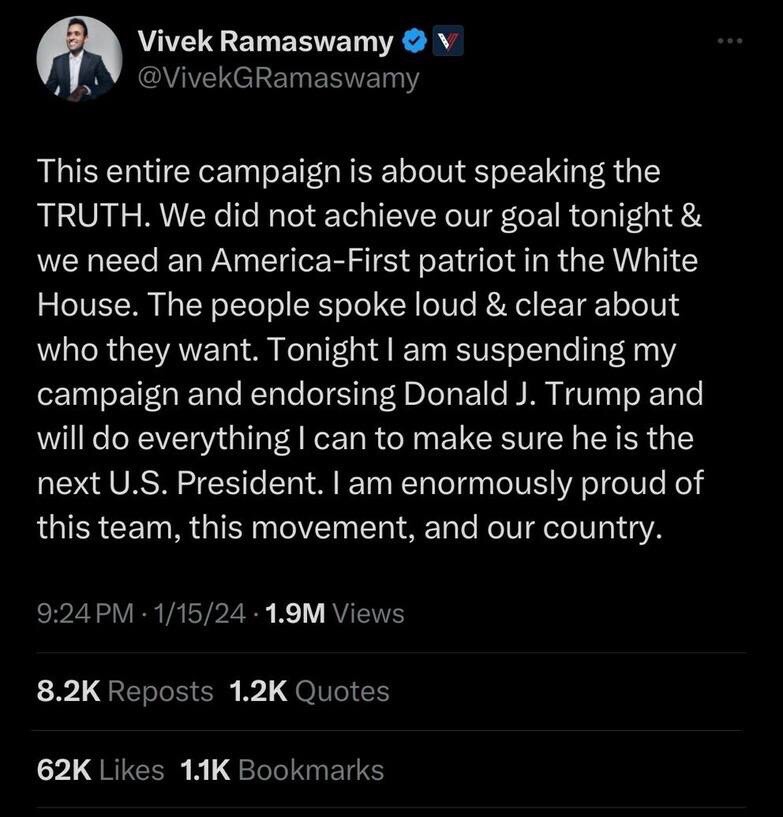Click the 1/15/24 post date

pos(200,613)
